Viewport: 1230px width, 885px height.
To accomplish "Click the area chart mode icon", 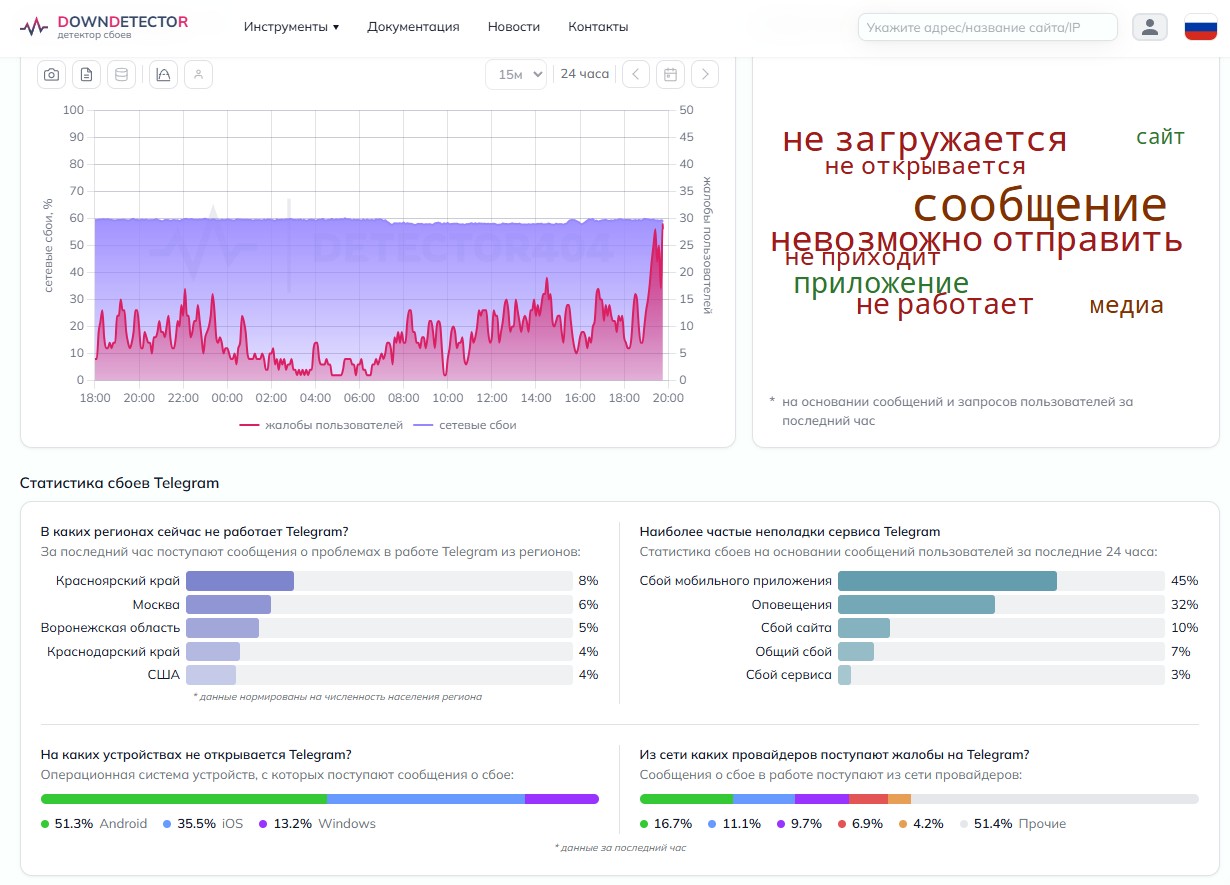I will click(x=164, y=74).
